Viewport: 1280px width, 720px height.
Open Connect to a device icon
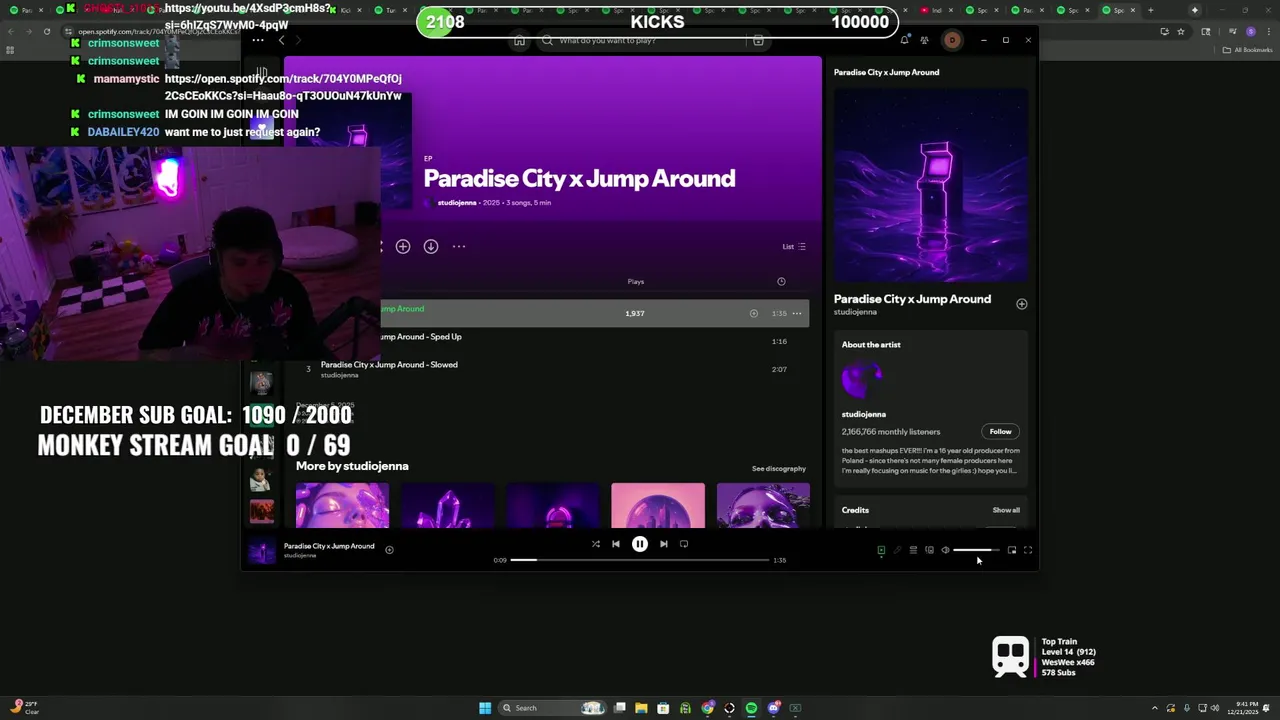929,550
